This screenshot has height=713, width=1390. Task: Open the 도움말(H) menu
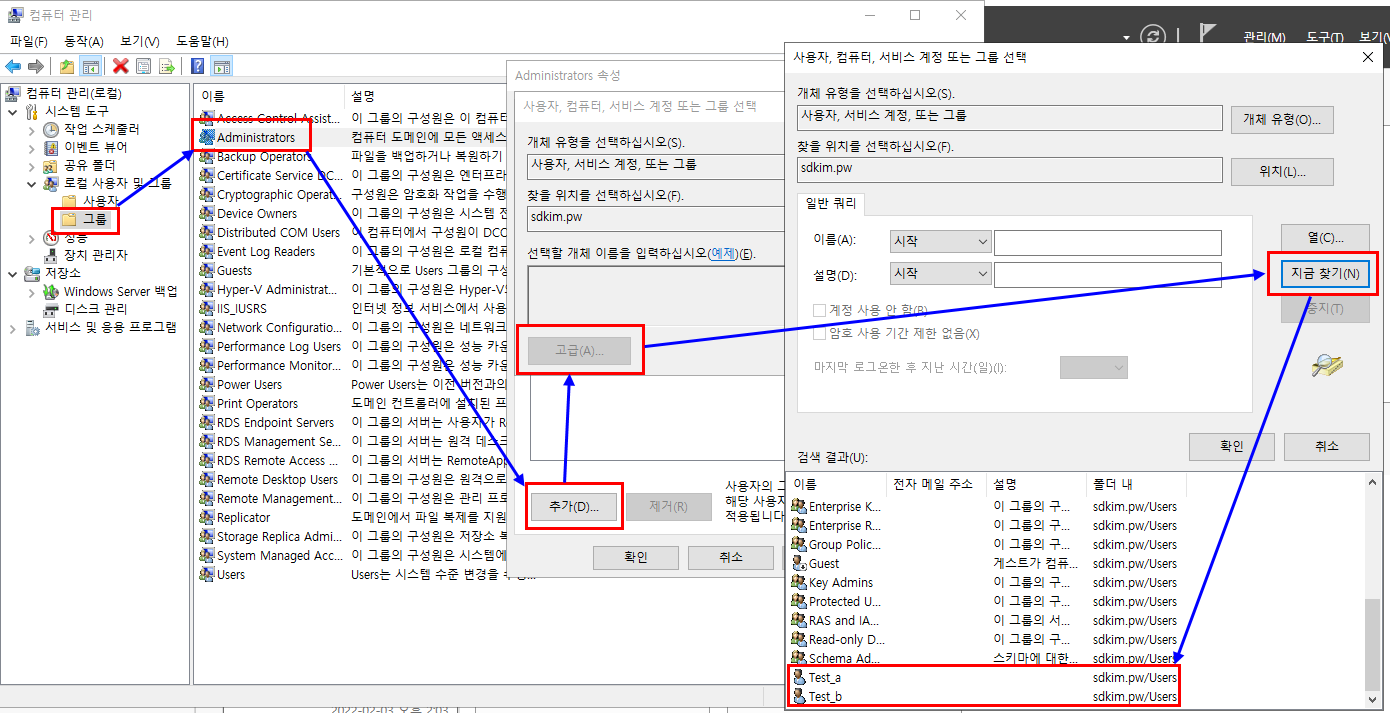203,41
